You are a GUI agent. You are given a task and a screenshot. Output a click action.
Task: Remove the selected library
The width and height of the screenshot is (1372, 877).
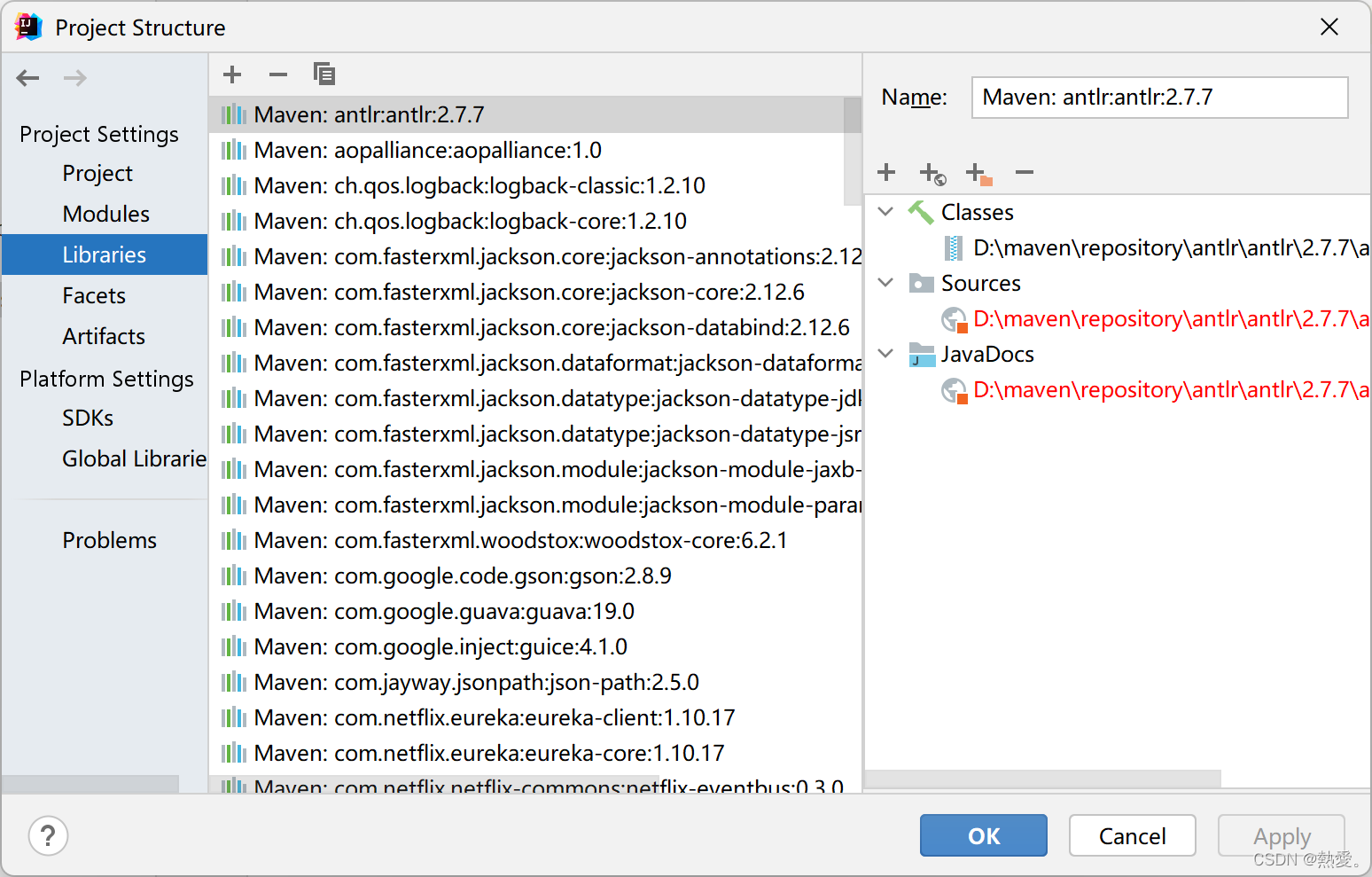[x=278, y=74]
